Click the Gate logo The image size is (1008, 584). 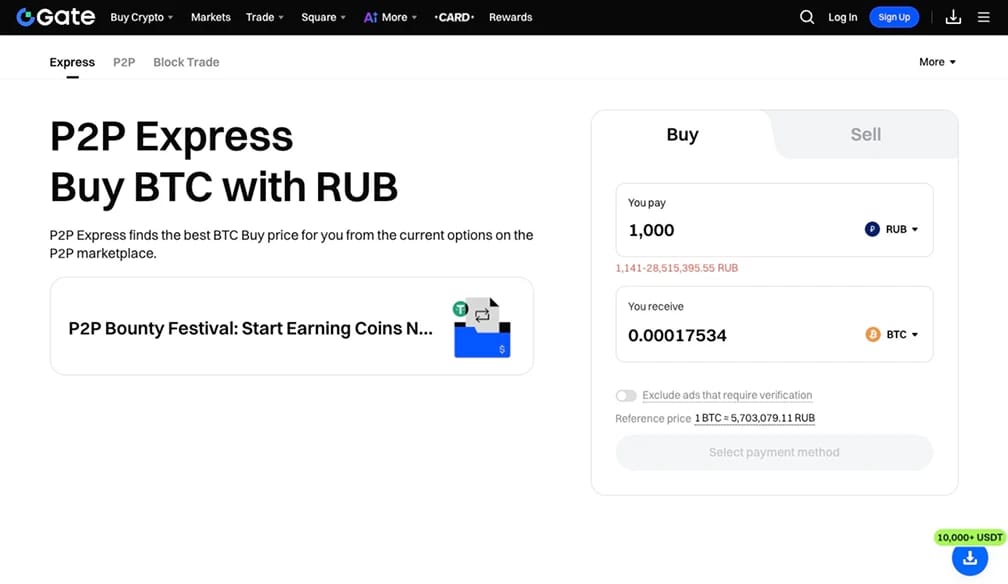(x=55, y=17)
